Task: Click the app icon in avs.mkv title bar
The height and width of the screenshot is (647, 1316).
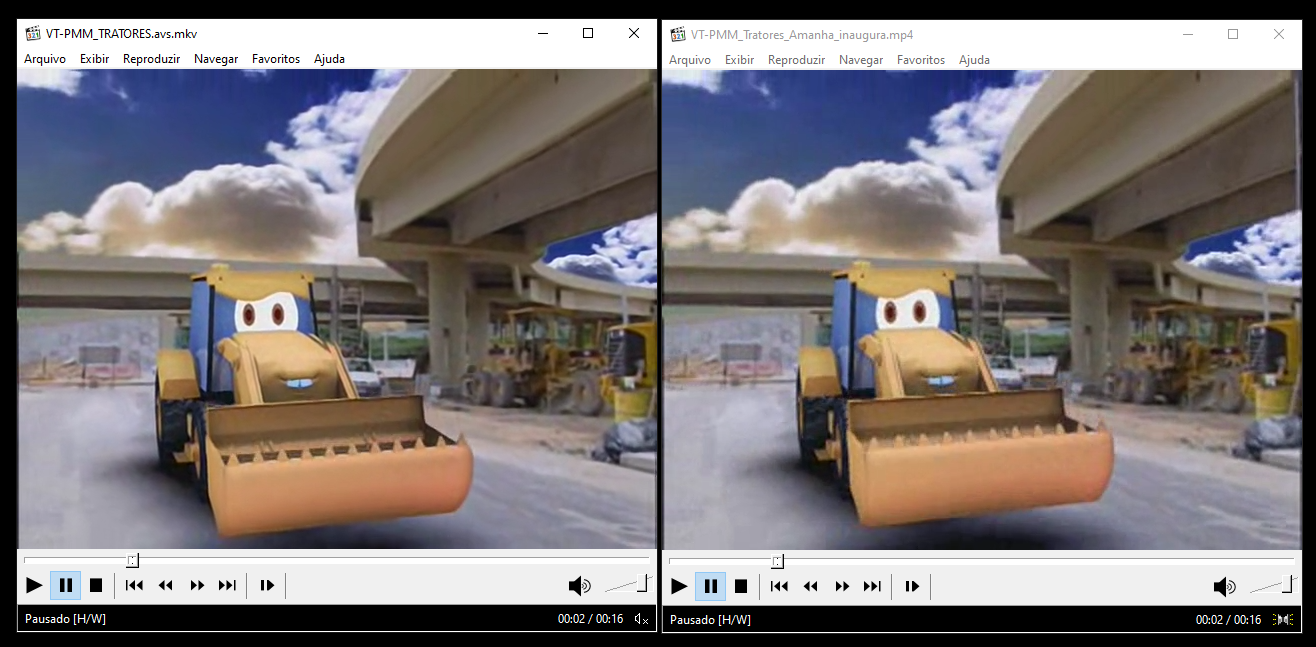Action: [33, 33]
